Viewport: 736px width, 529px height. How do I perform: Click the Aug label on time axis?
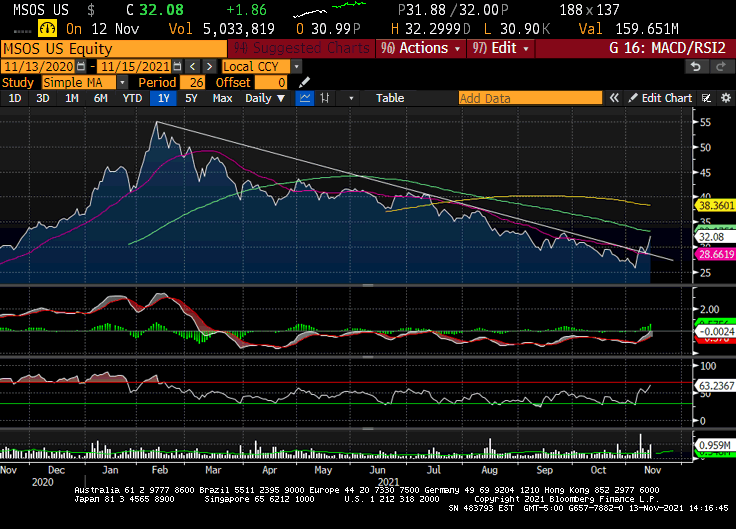coord(489,470)
